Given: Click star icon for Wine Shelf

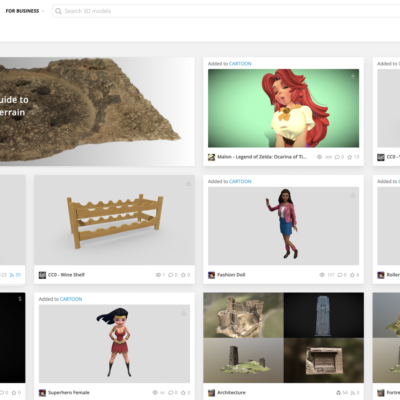Looking at the screenshot, I should (x=183, y=275).
